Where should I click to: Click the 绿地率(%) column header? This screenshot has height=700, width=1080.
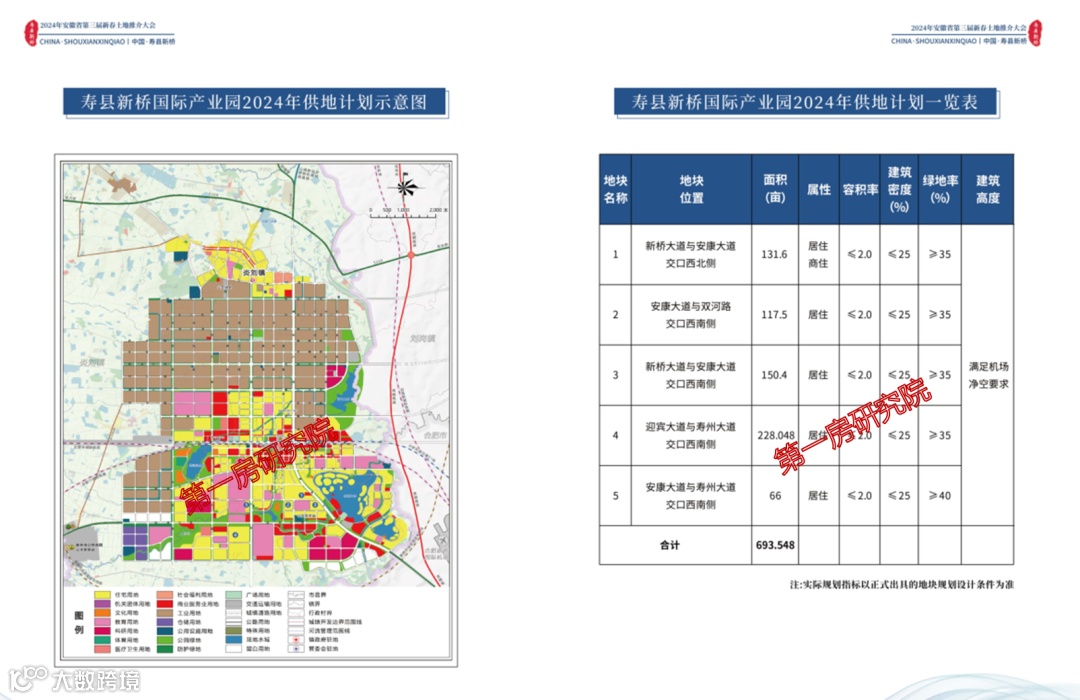(939, 189)
